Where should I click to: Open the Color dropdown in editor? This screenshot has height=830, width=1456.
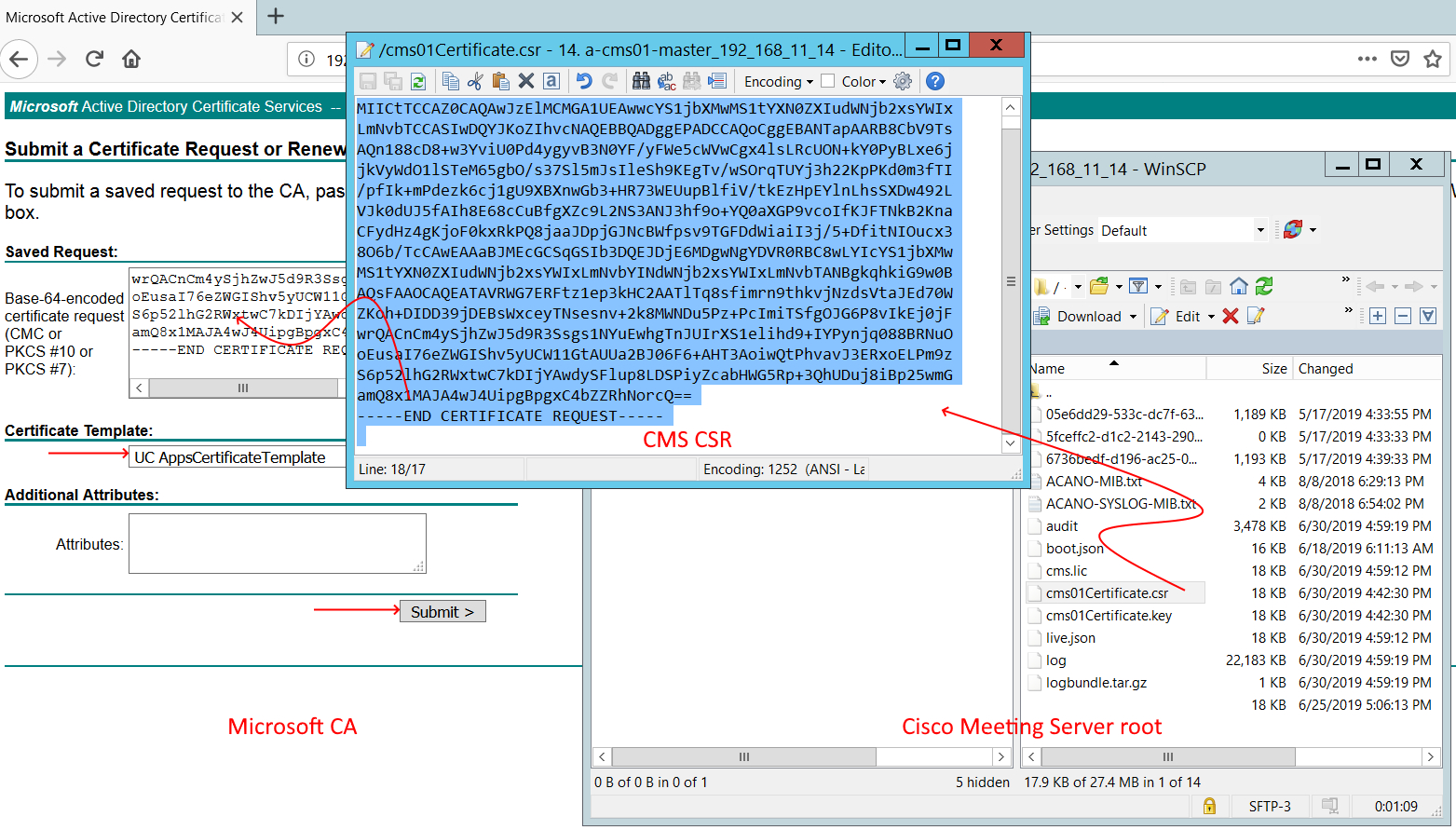(x=864, y=82)
